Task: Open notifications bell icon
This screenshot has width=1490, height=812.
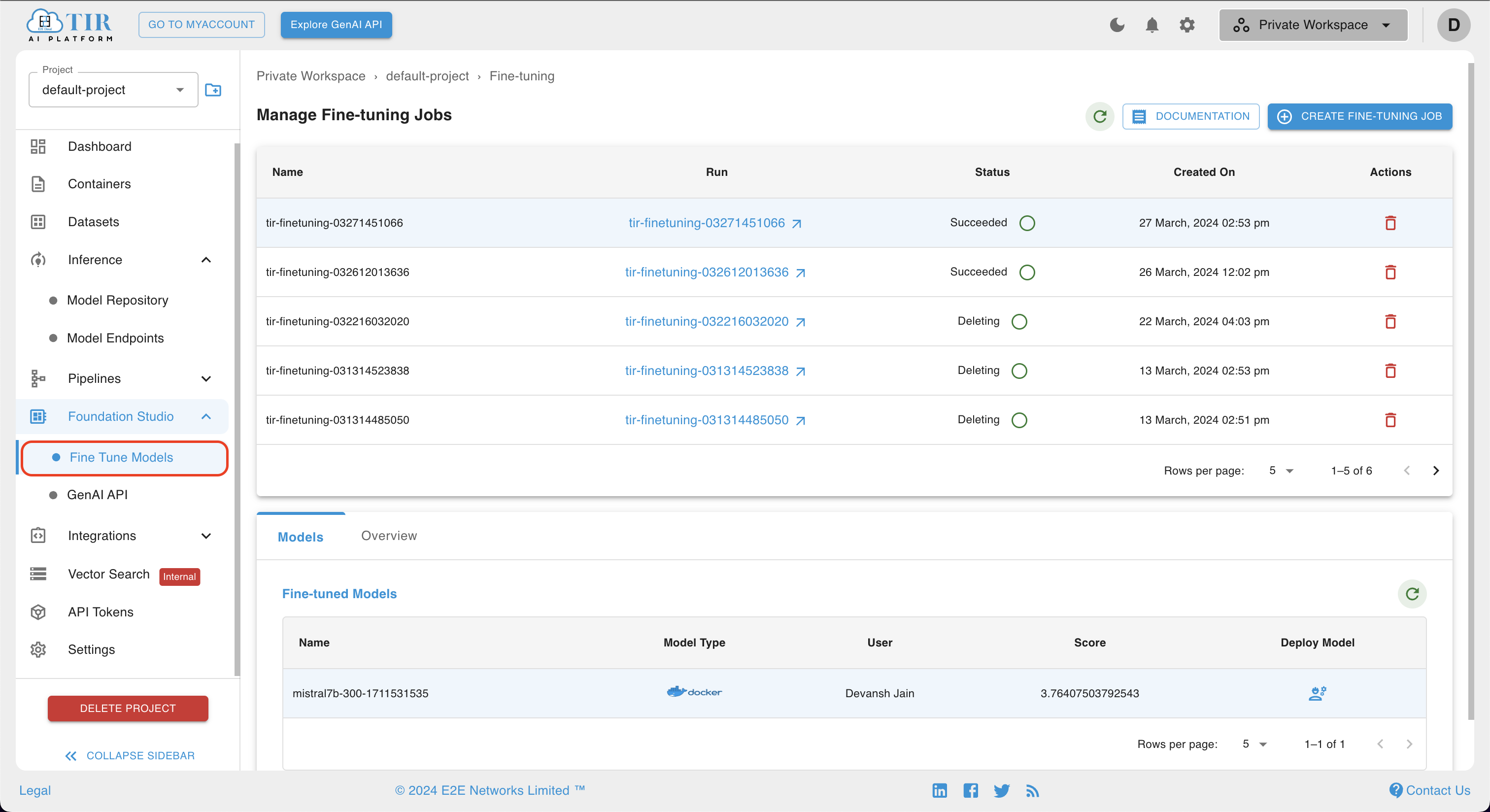Action: coord(1151,25)
